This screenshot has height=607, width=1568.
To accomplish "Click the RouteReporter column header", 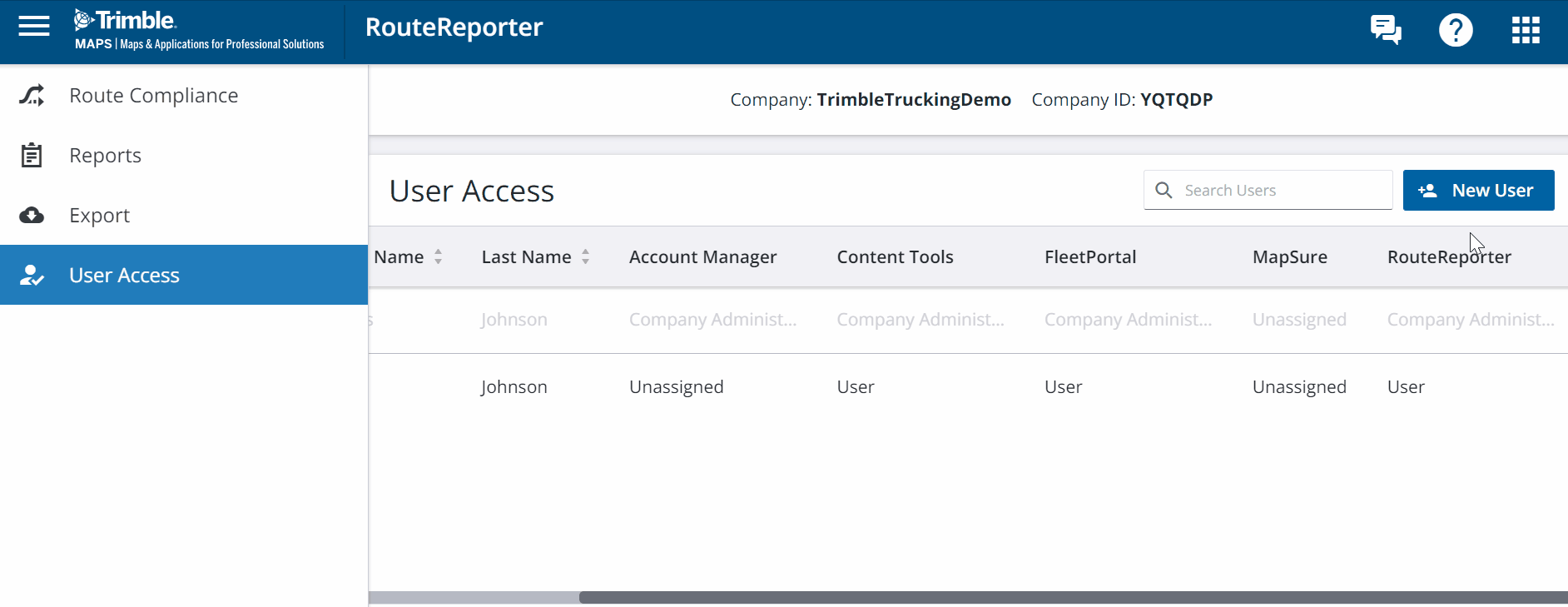I will (x=1449, y=257).
